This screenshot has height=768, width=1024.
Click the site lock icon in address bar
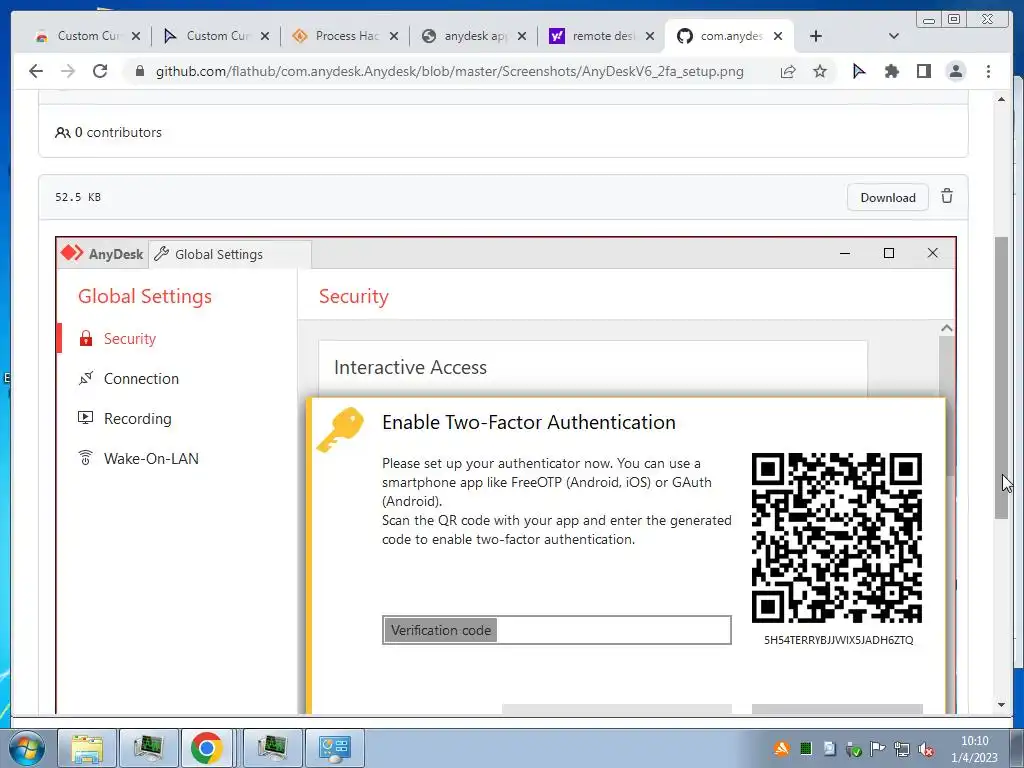pyautogui.click(x=139, y=71)
